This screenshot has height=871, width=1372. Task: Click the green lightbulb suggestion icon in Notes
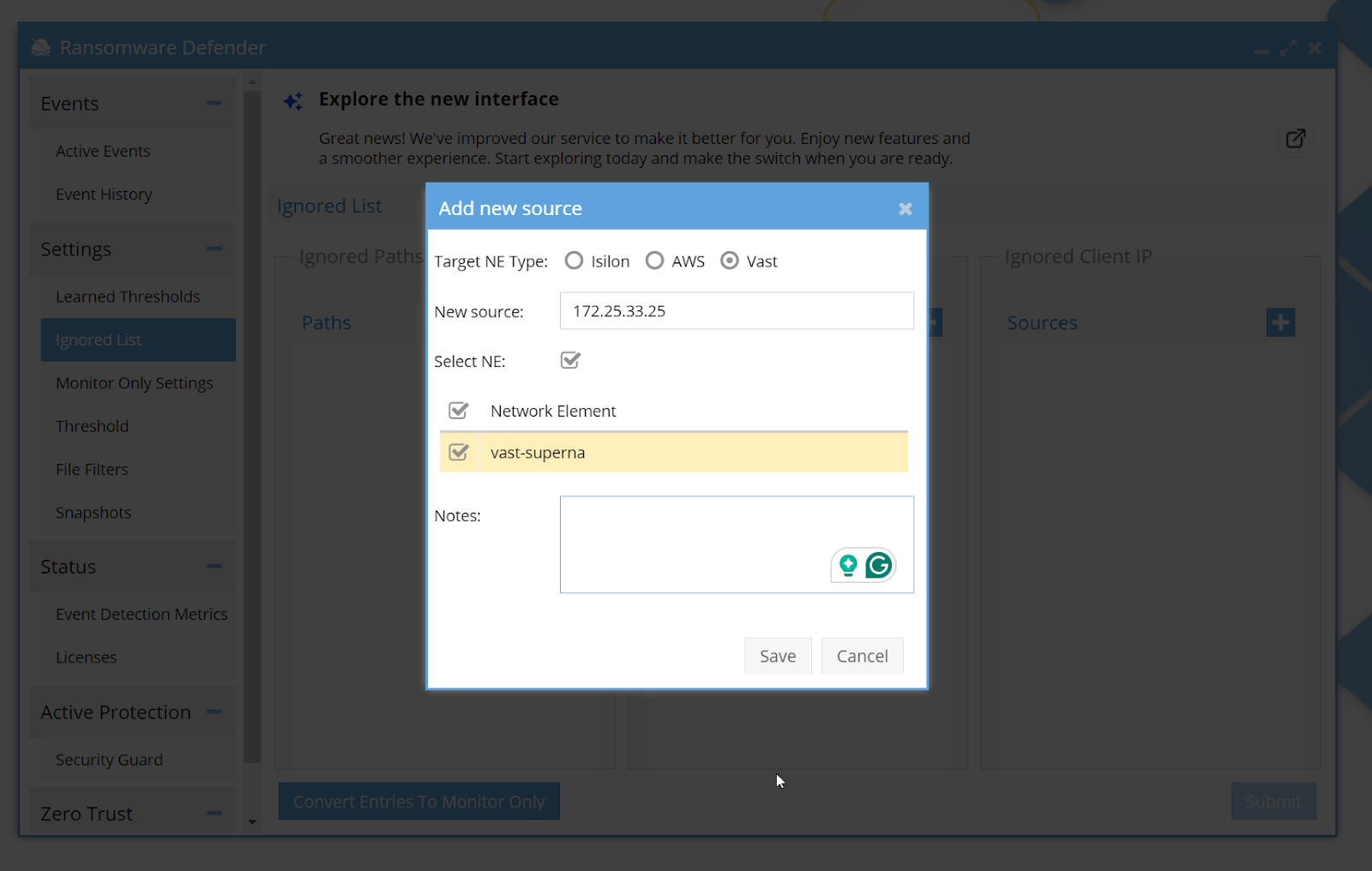click(848, 565)
